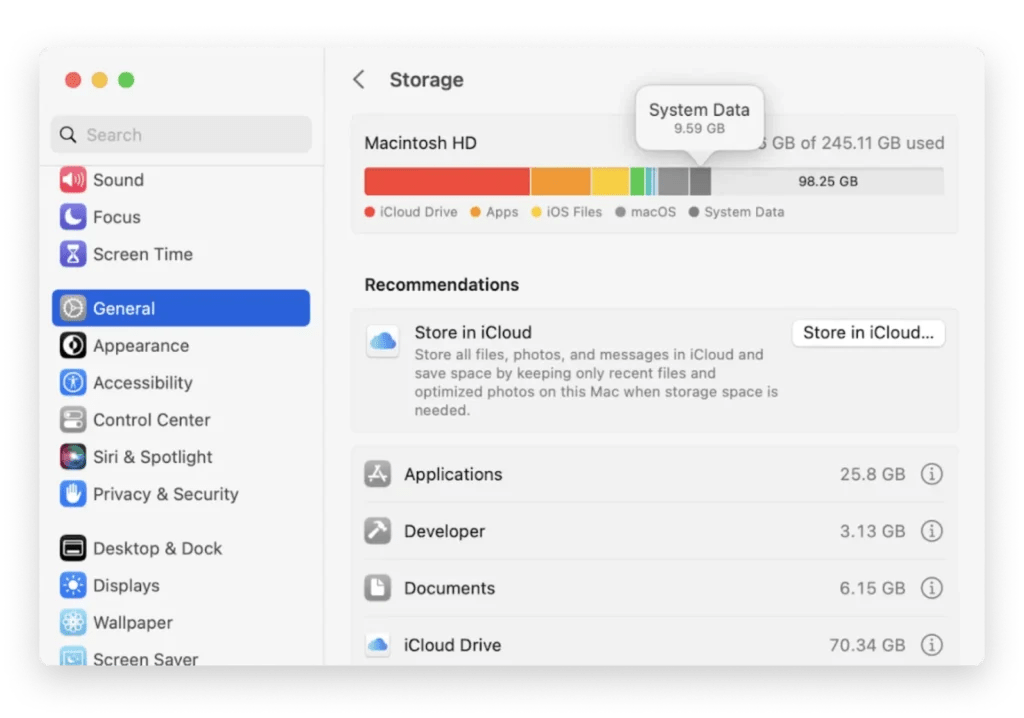Select the Wallpaper settings icon
Viewport: 1024px width, 718px height.
72,622
